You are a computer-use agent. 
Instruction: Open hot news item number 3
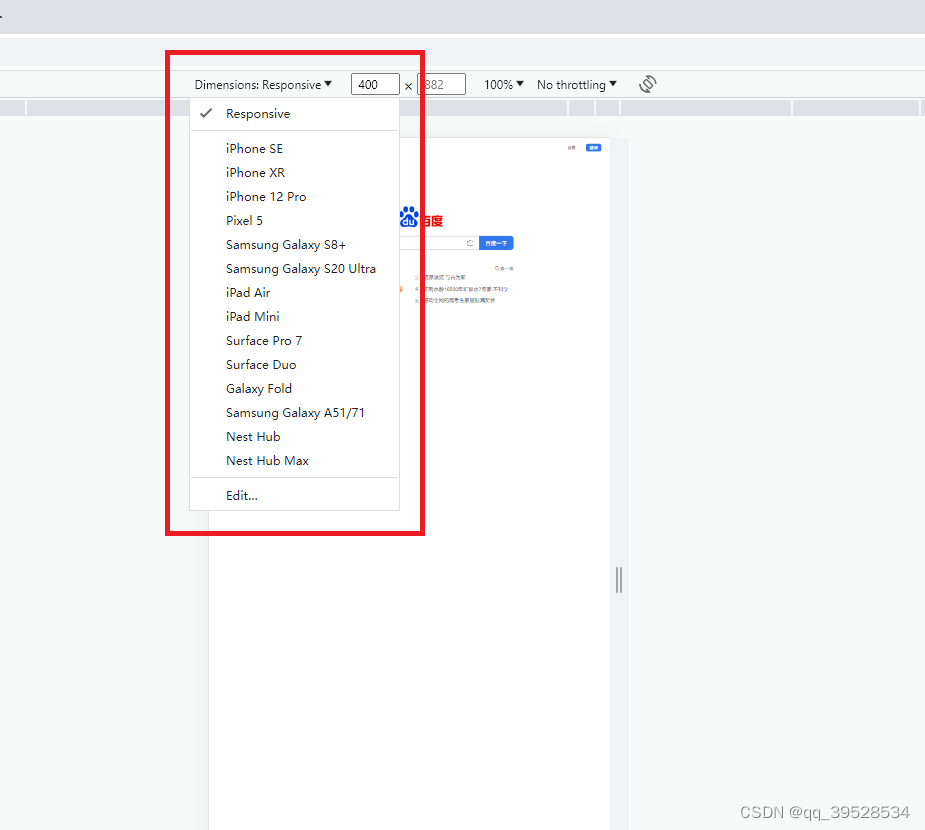440,277
